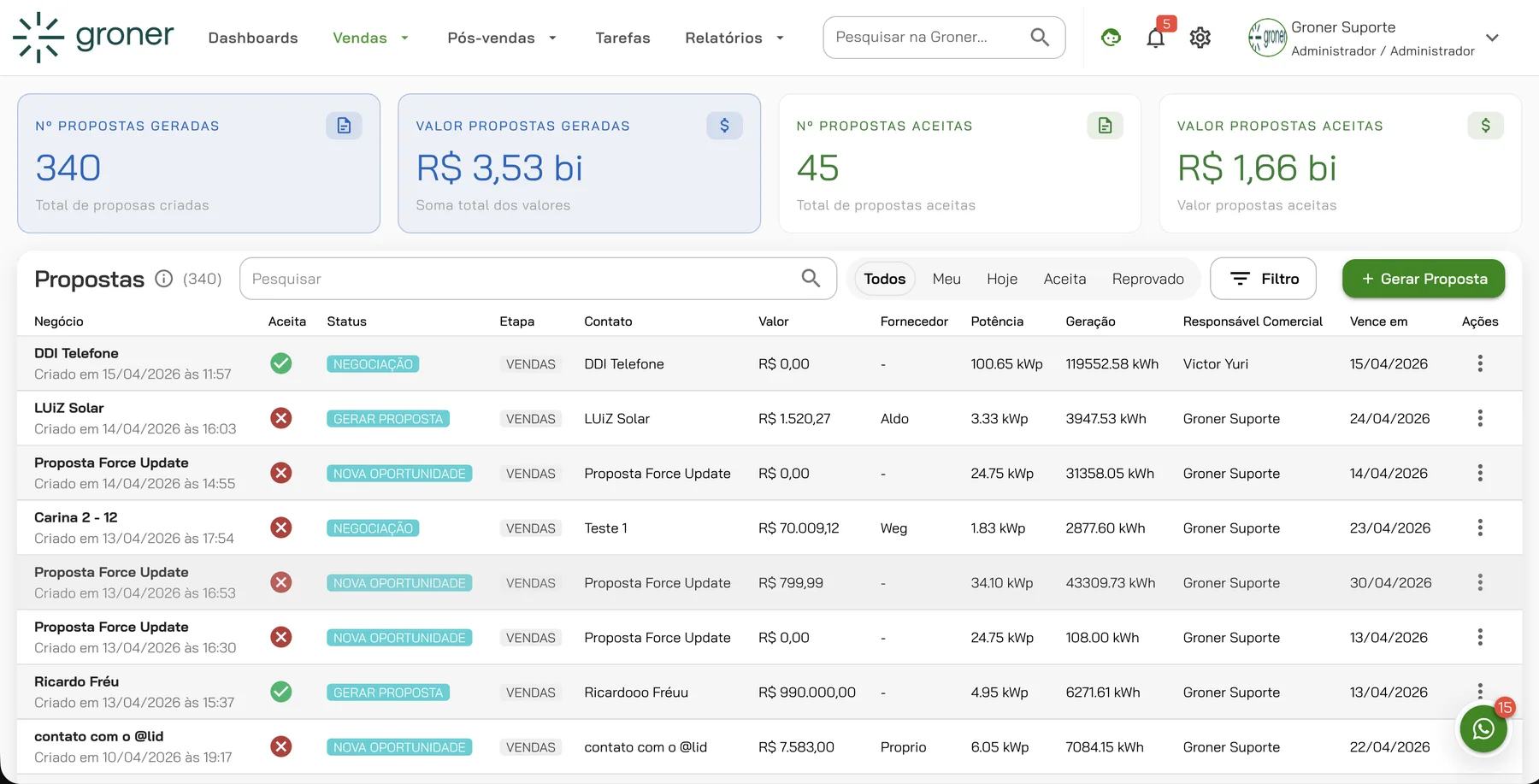Open the Carina 2 - 12 proposal name
Screen dimensions: 1539x784
76,517
